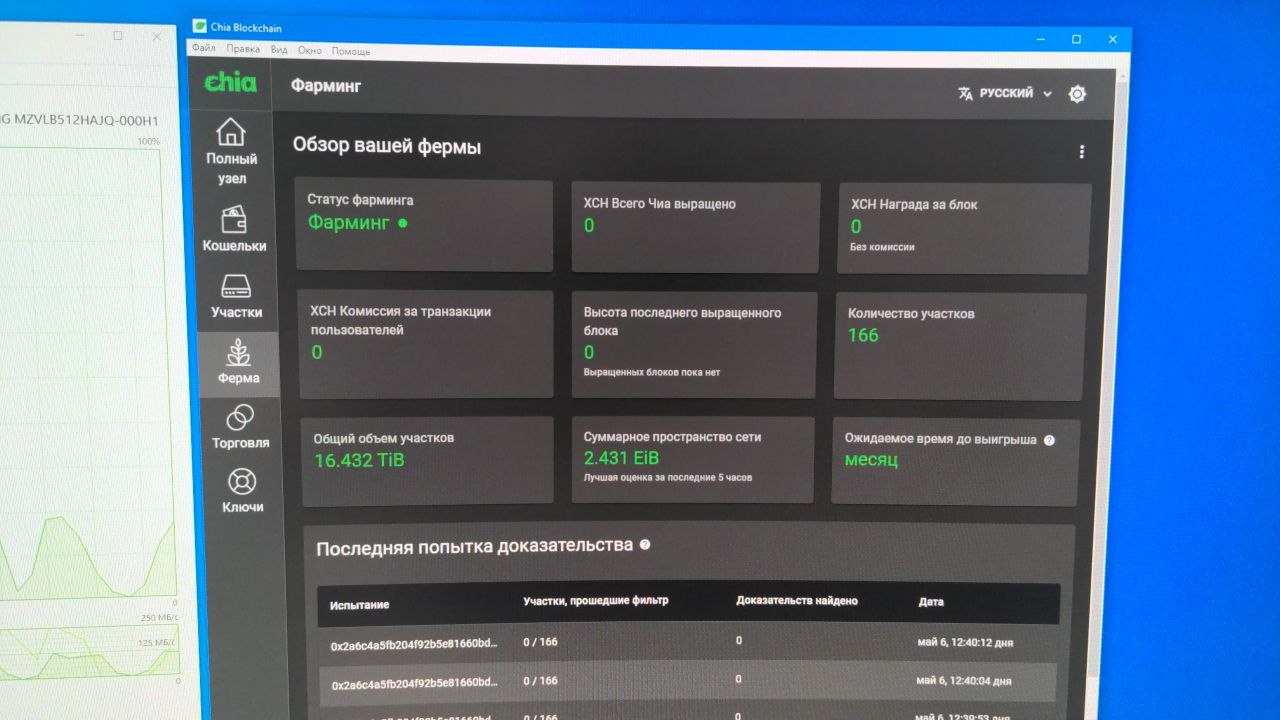Click the Количество участков label
The width and height of the screenshot is (1280, 720).
911,314
